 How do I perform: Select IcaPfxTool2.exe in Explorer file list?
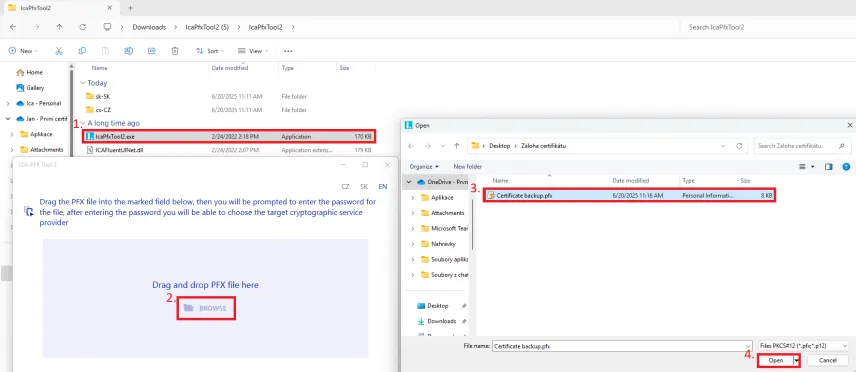[x=229, y=136]
